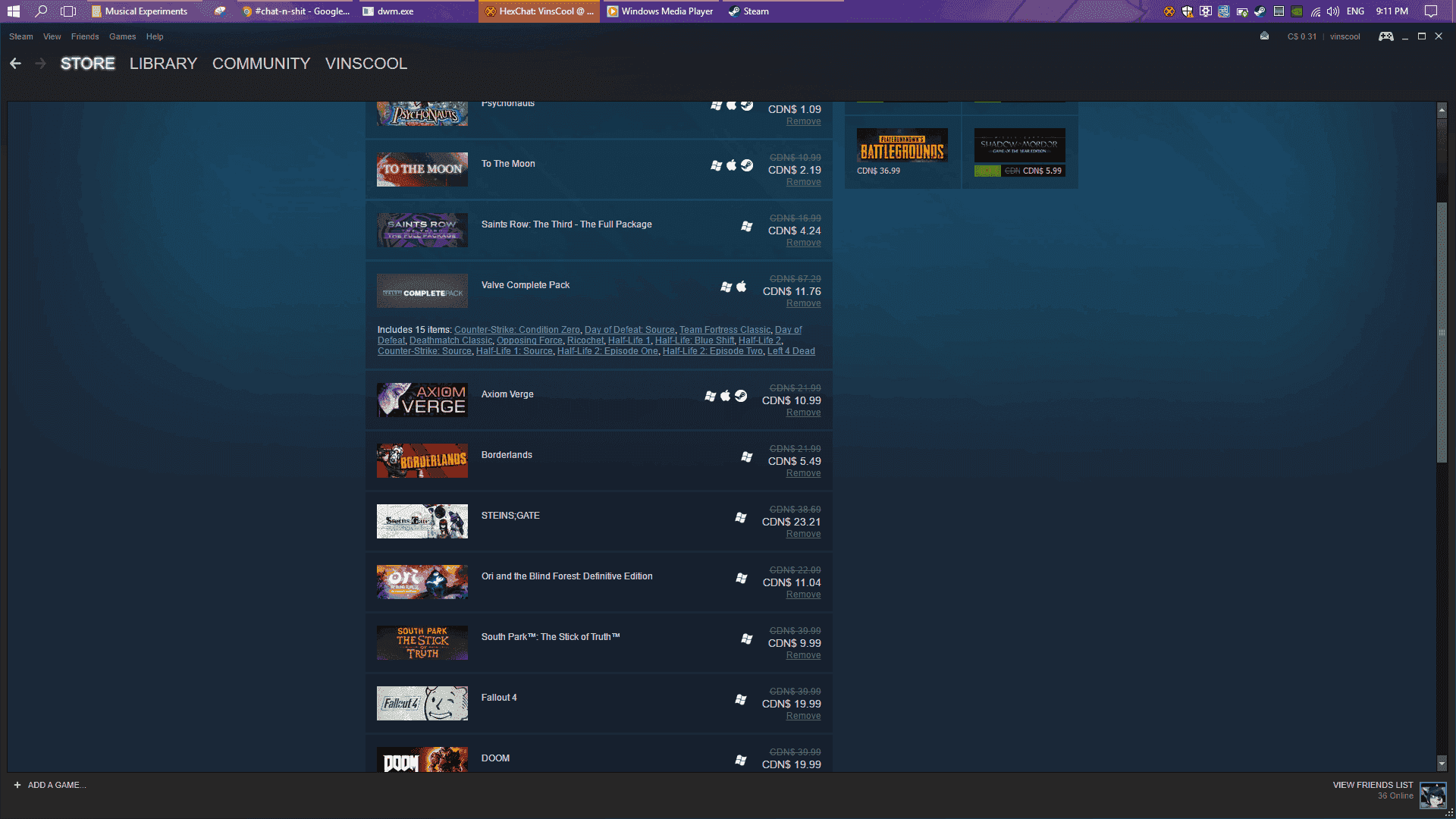Click the Fallout 4 game thumbnail
1456x819 pixels.
coord(422,703)
